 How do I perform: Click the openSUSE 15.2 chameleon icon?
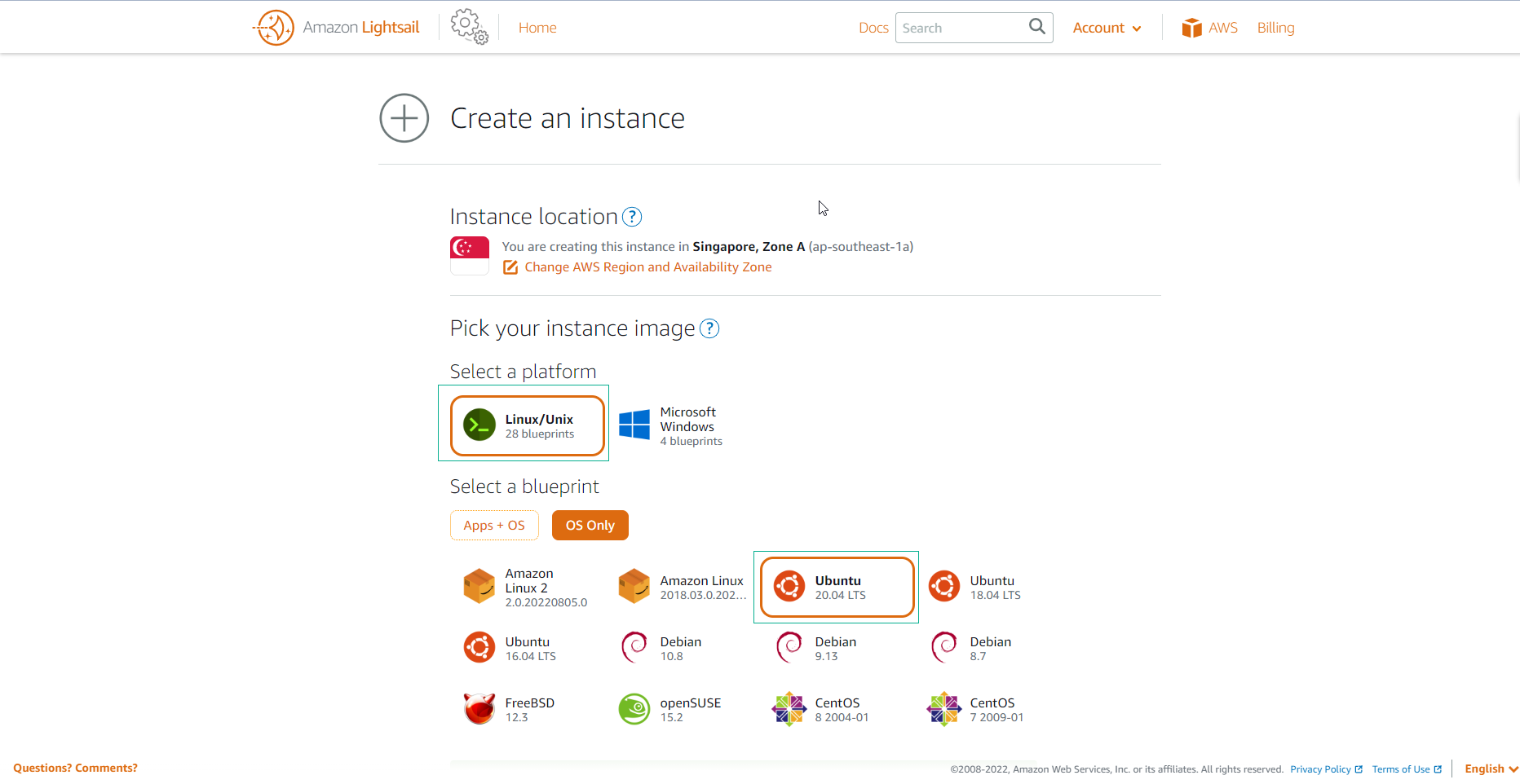[634, 709]
